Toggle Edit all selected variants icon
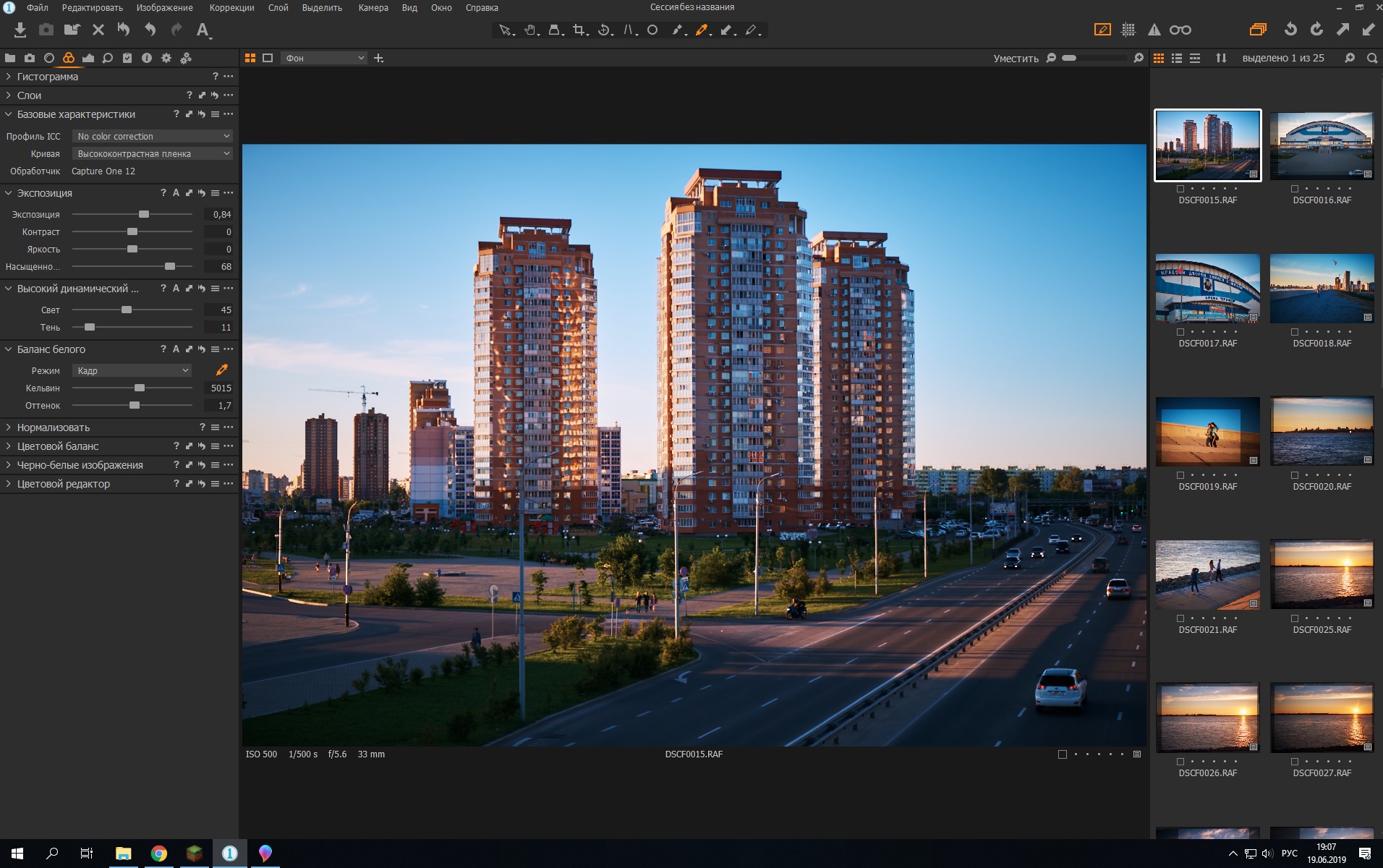Screen dimensions: 1383x868 pyautogui.click(x=1258, y=30)
